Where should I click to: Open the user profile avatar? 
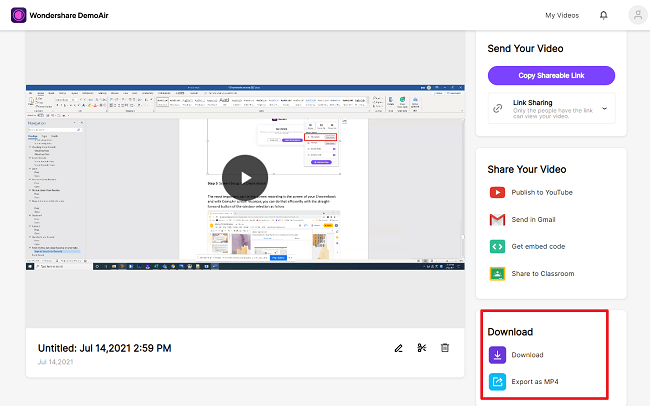pos(638,15)
